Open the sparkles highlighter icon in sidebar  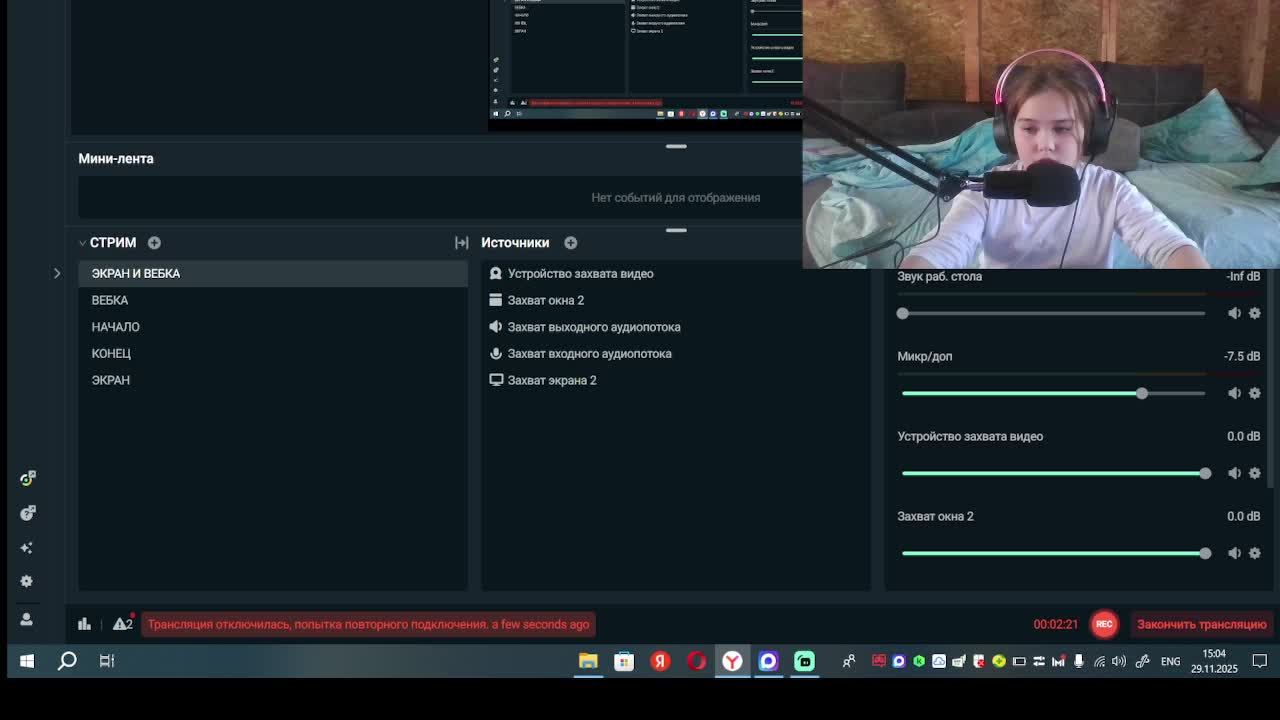point(27,548)
